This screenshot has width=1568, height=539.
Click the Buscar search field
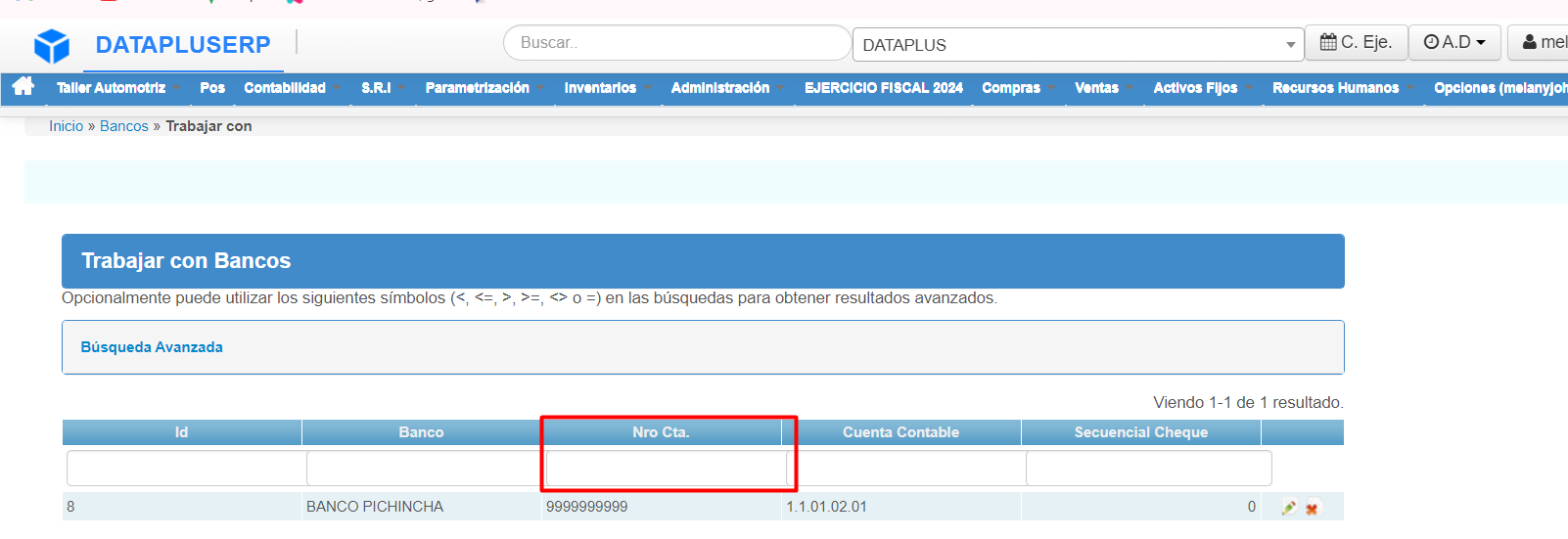(x=676, y=43)
